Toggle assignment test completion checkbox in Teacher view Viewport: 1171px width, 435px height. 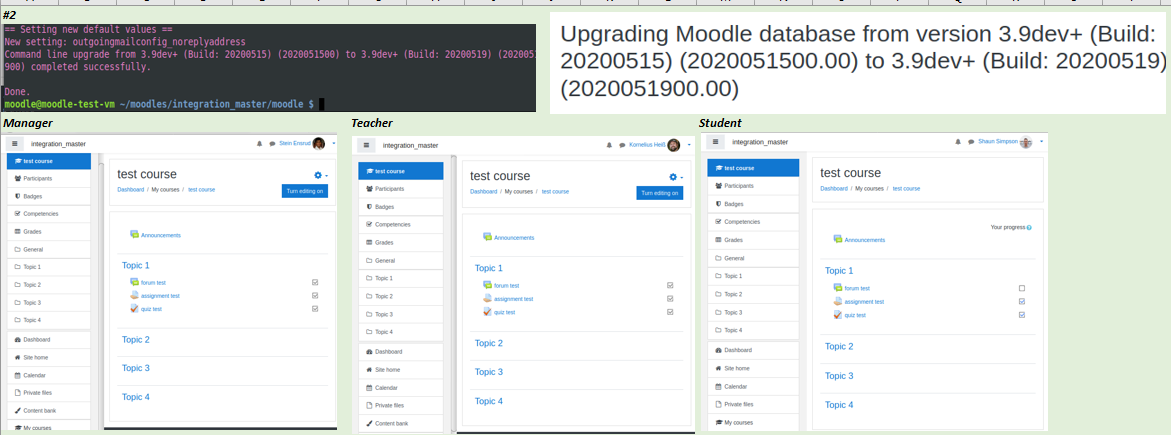(670, 298)
